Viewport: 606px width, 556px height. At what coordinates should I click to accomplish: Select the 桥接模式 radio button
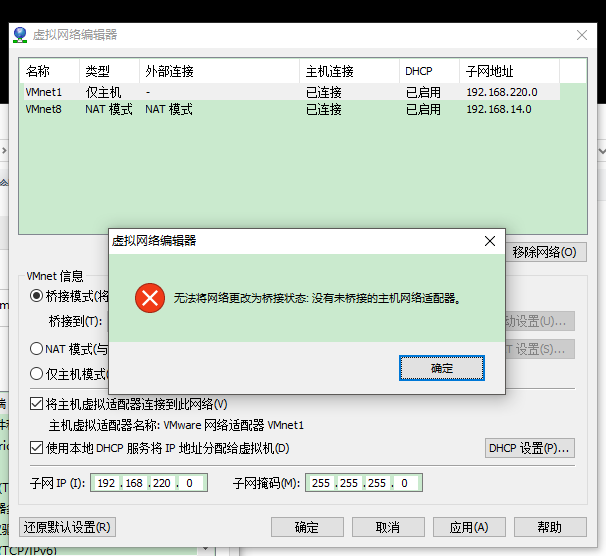pos(36,296)
